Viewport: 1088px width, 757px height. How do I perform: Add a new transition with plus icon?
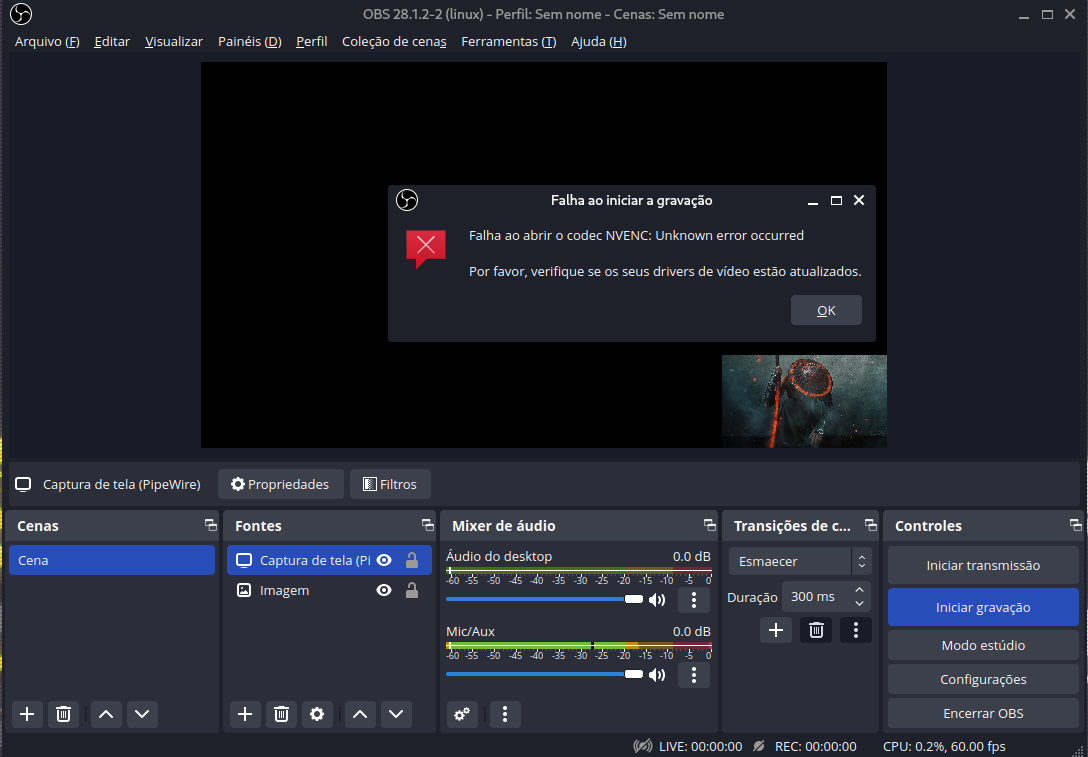(x=776, y=630)
